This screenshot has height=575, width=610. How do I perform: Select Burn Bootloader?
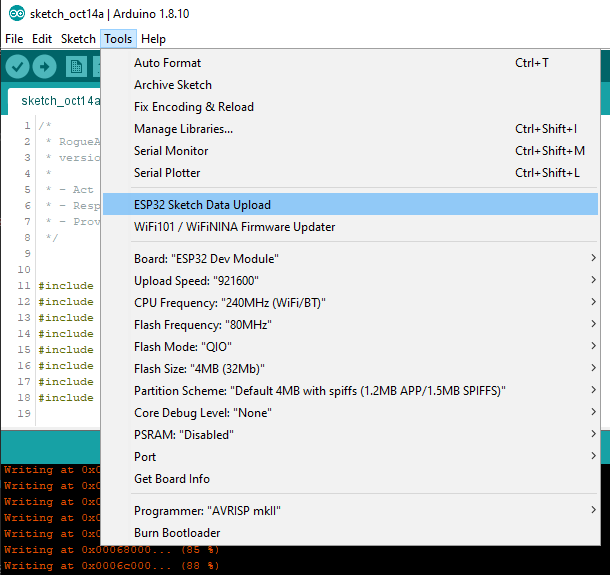coord(350,532)
